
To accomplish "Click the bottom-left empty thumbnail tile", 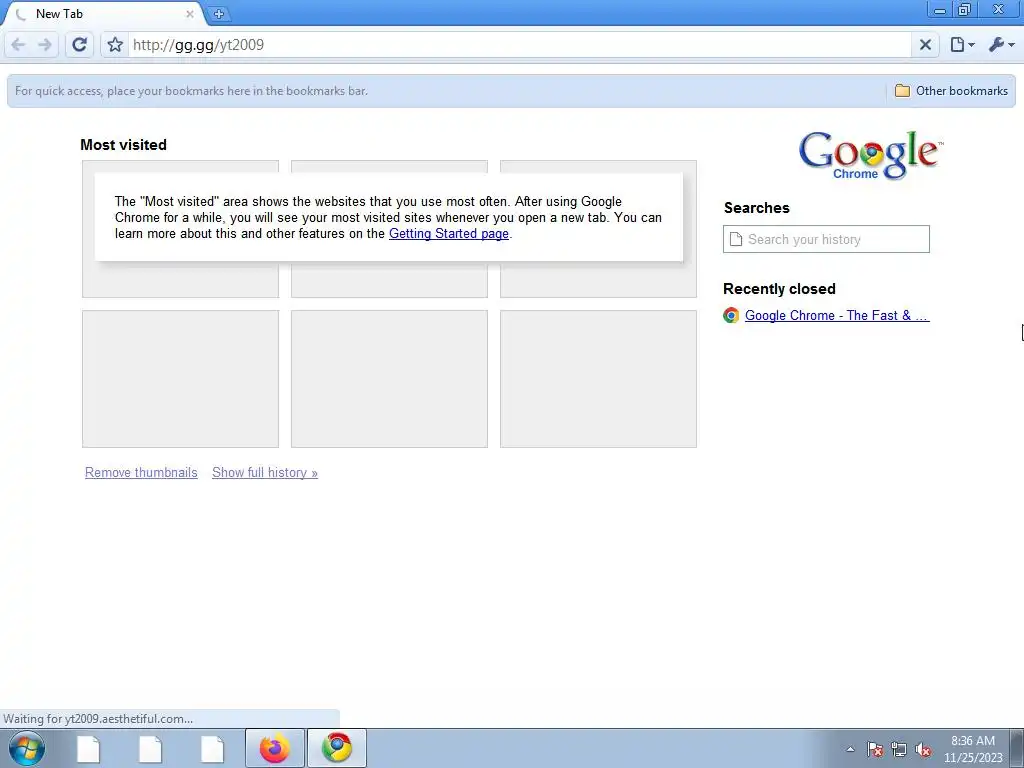I will pyautogui.click(x=180, y=379).
